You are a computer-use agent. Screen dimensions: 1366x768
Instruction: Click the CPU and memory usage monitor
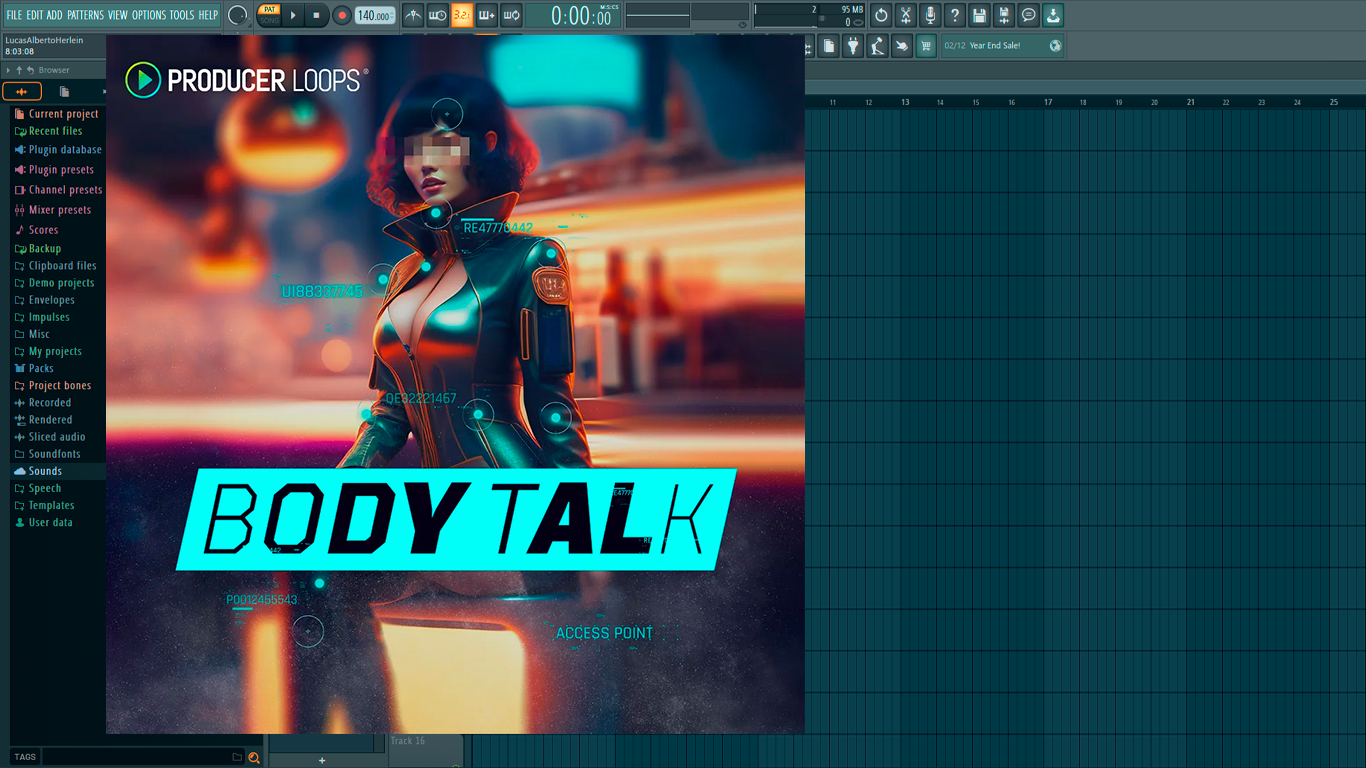[809, 15]
